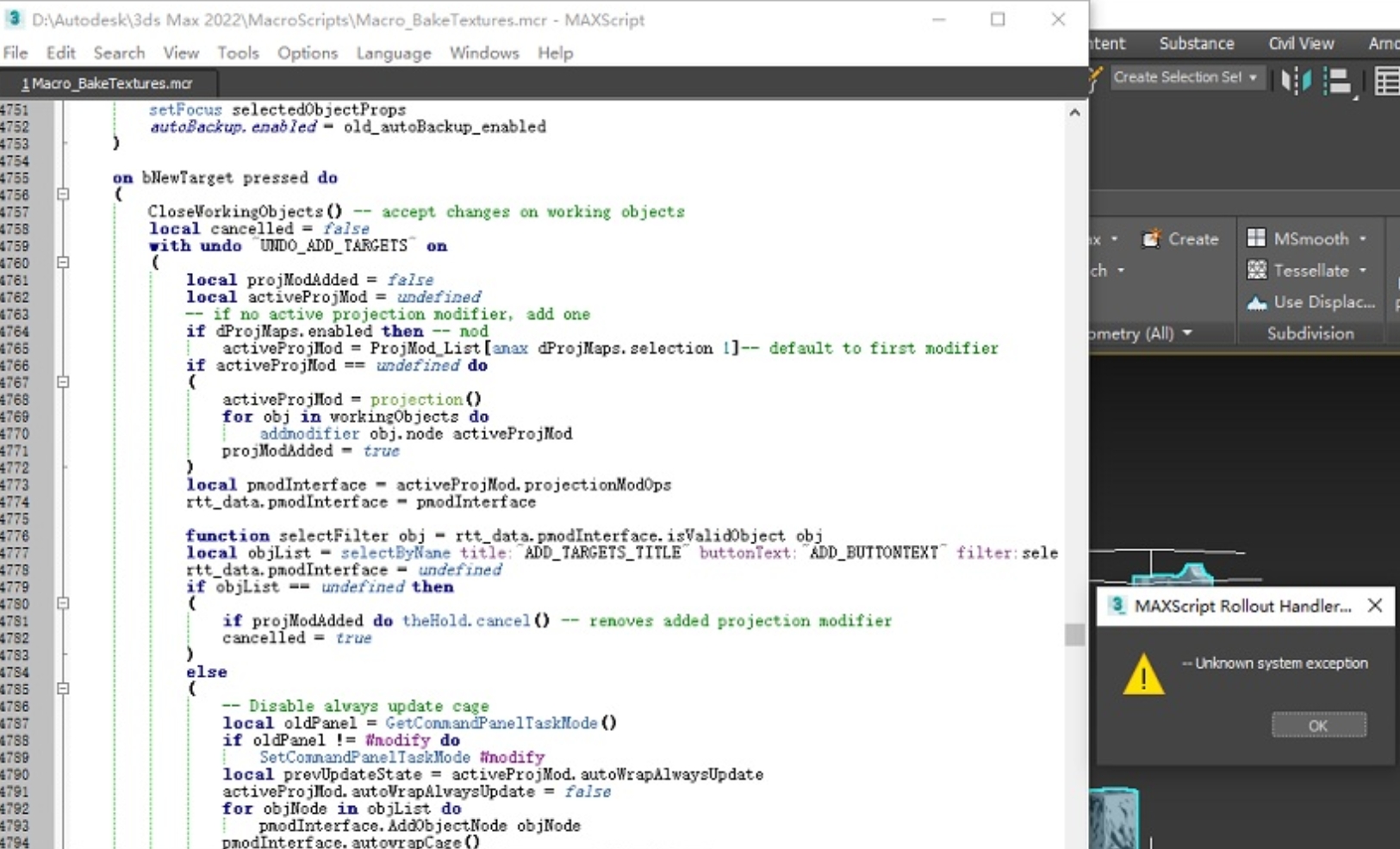Click OK in the MAXScript Rollout Handler dialog
1400x849 pixels.
tap(1317, 724)
